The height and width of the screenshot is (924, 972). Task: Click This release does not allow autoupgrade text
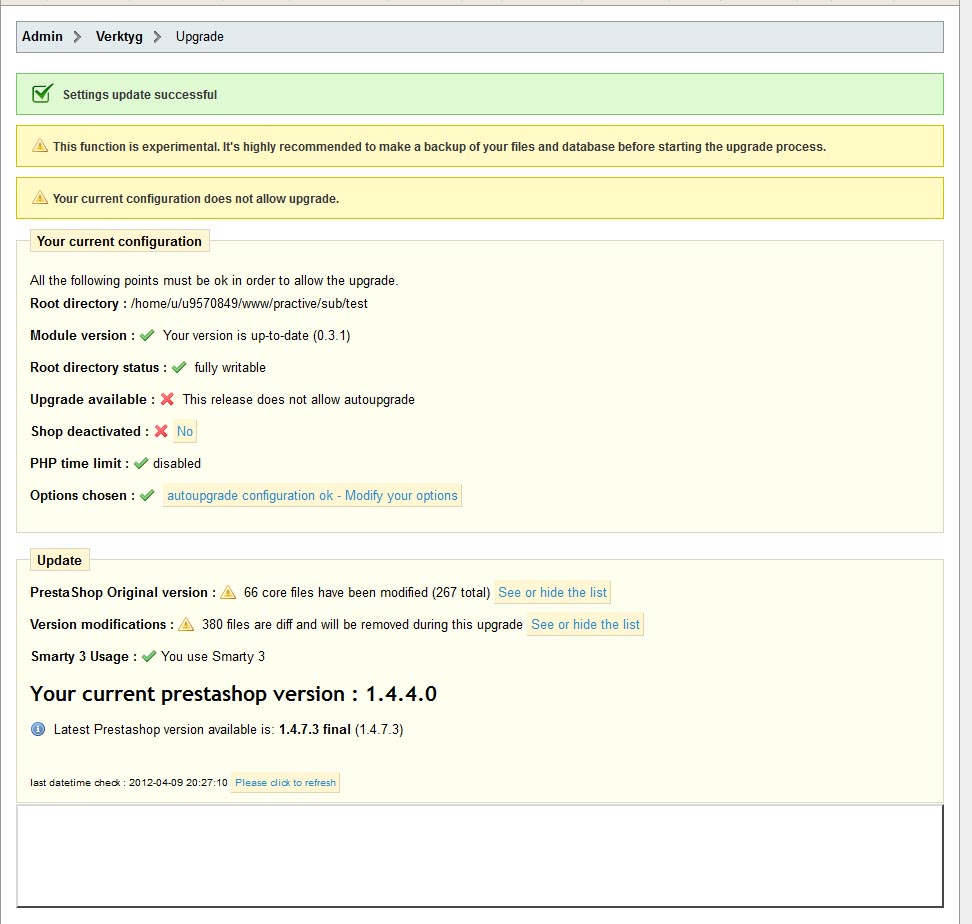click(x=299, y=400)
